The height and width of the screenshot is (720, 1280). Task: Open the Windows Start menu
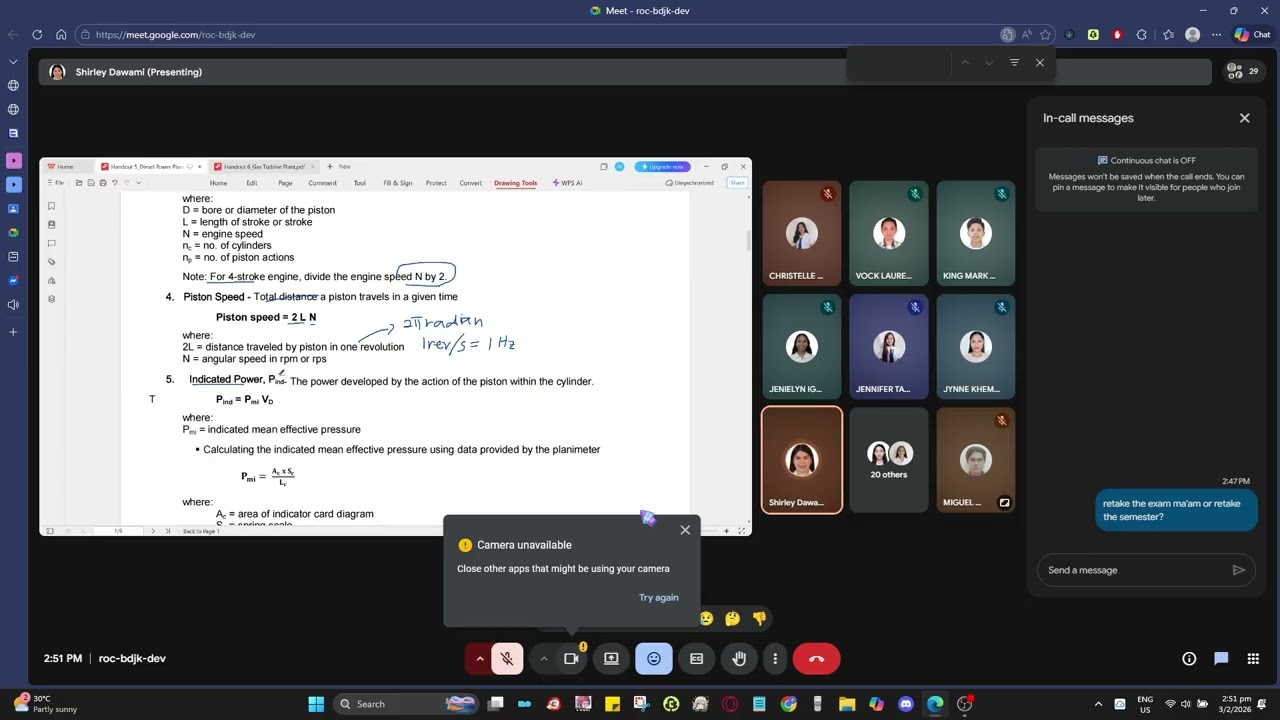(x=316, y=704)
